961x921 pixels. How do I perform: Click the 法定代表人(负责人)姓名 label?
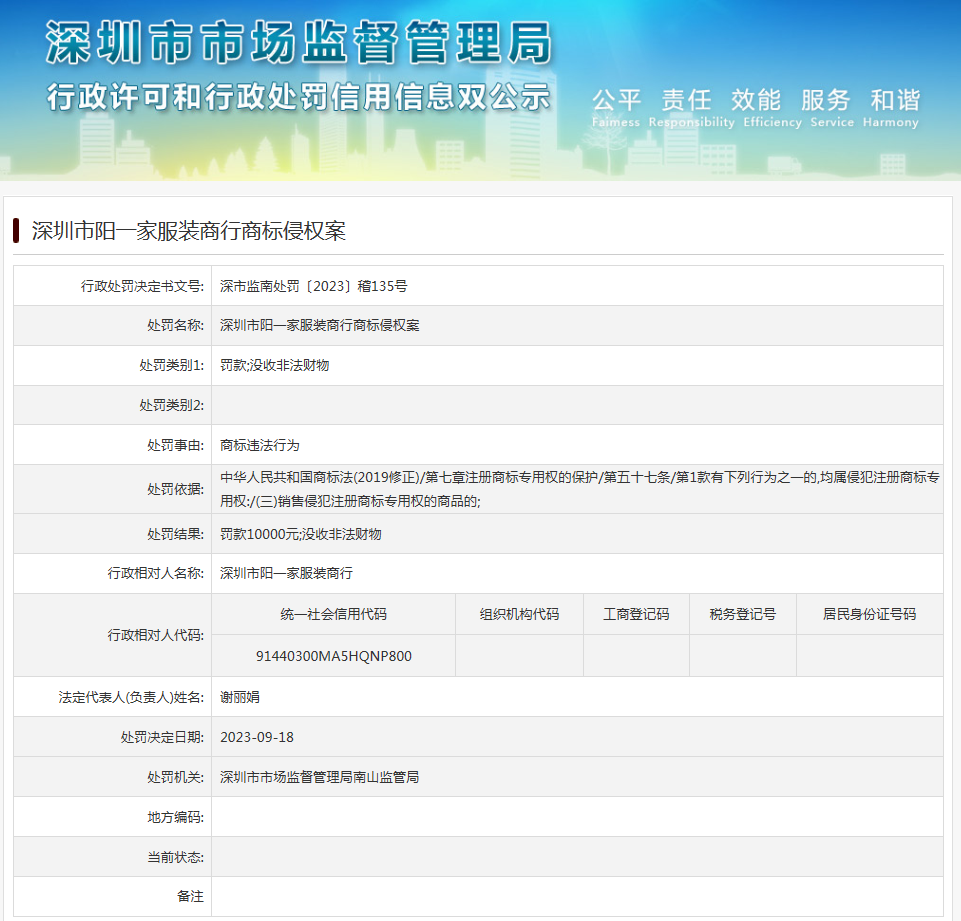coord(131,697)
